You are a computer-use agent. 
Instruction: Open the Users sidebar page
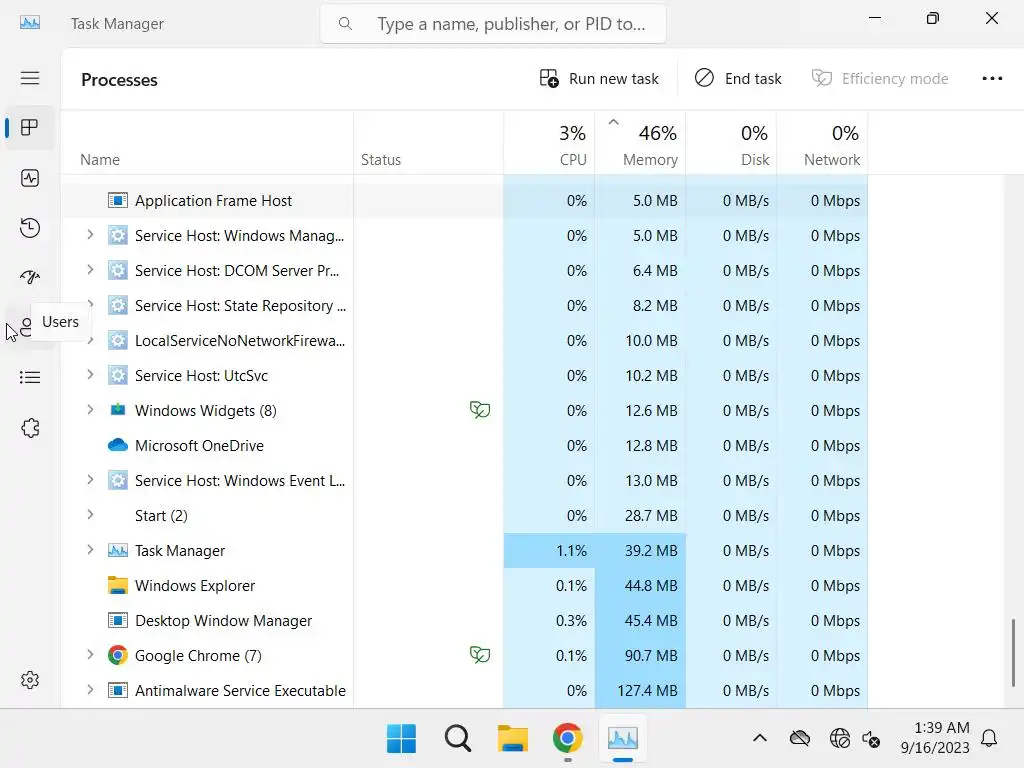coord(25,327)
